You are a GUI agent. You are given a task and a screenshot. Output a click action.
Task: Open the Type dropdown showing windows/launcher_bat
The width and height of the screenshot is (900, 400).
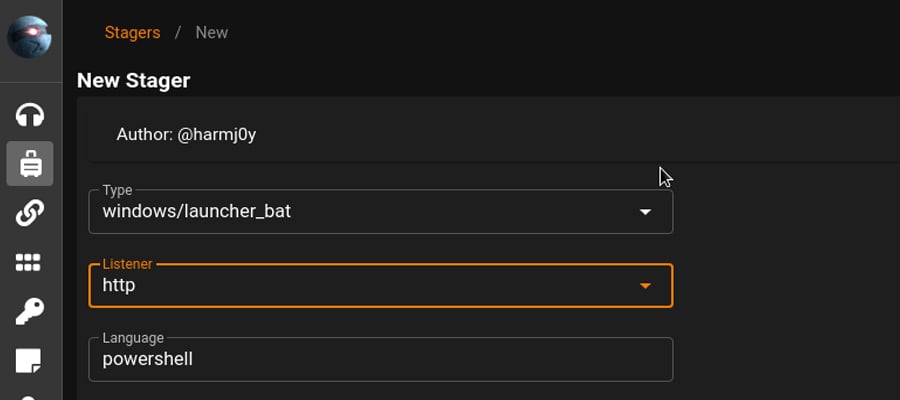click(381, 212)
